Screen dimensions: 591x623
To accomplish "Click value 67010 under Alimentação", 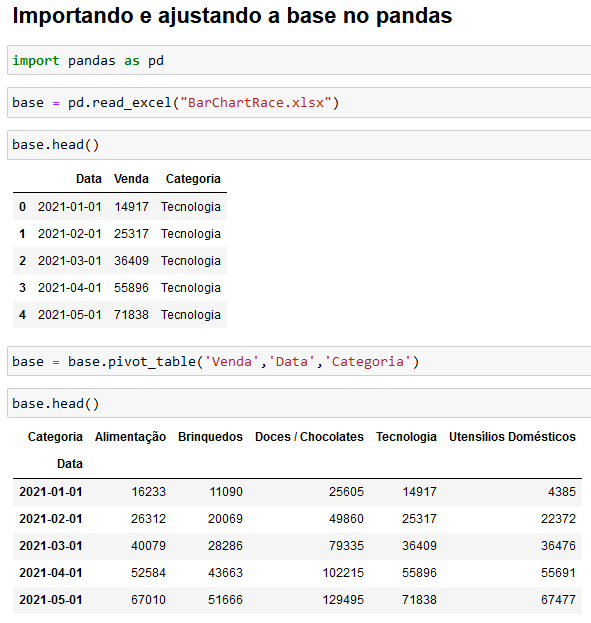I will [x=149, y=600].
